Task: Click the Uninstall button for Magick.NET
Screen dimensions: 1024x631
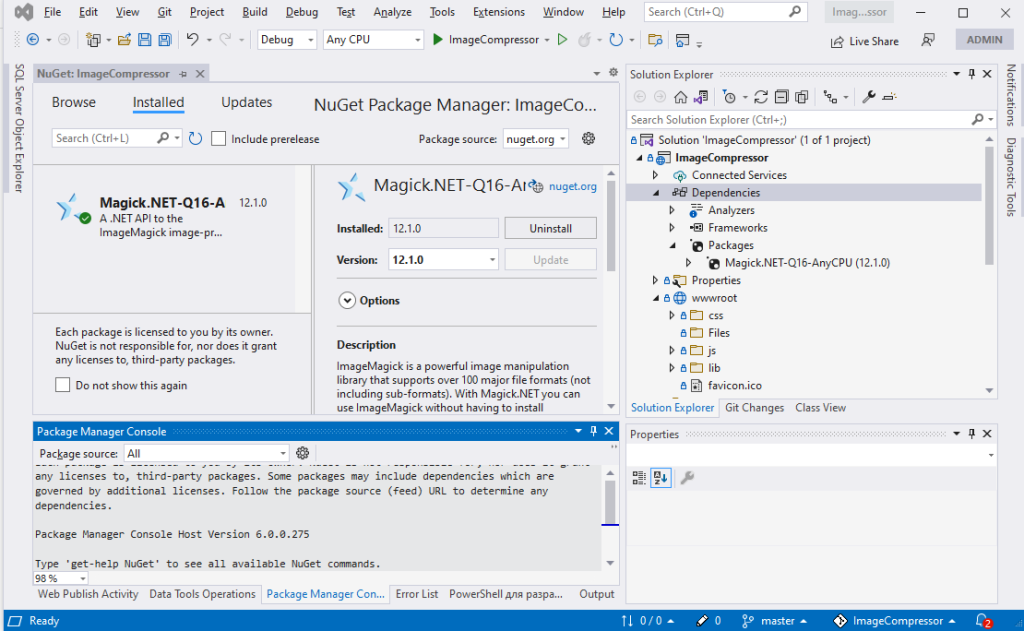Action: (x=550, y=229)
